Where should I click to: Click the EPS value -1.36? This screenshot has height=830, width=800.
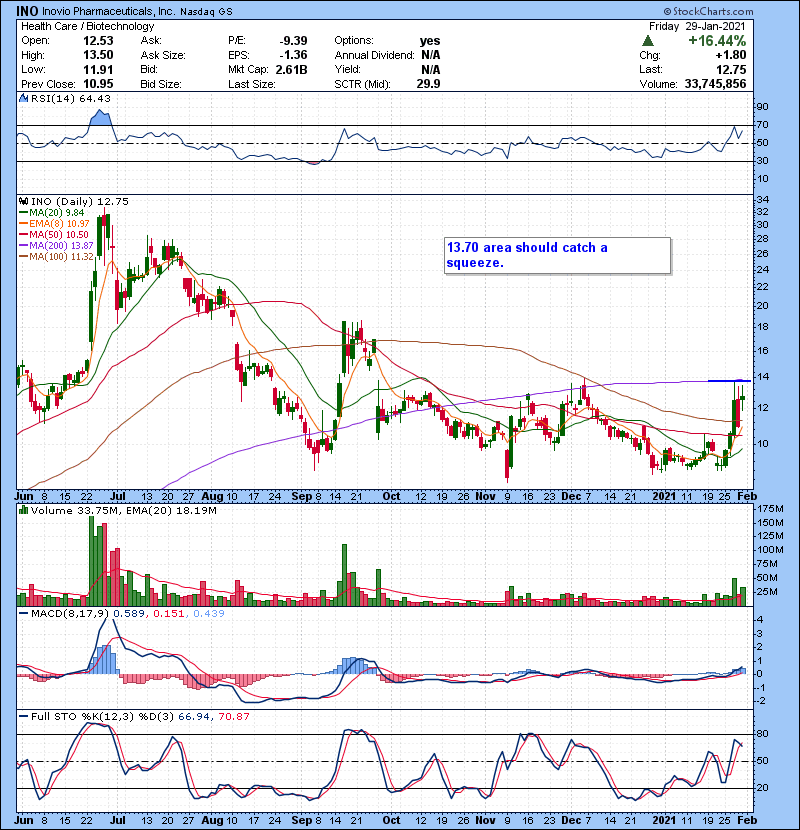tap(293, 55)
